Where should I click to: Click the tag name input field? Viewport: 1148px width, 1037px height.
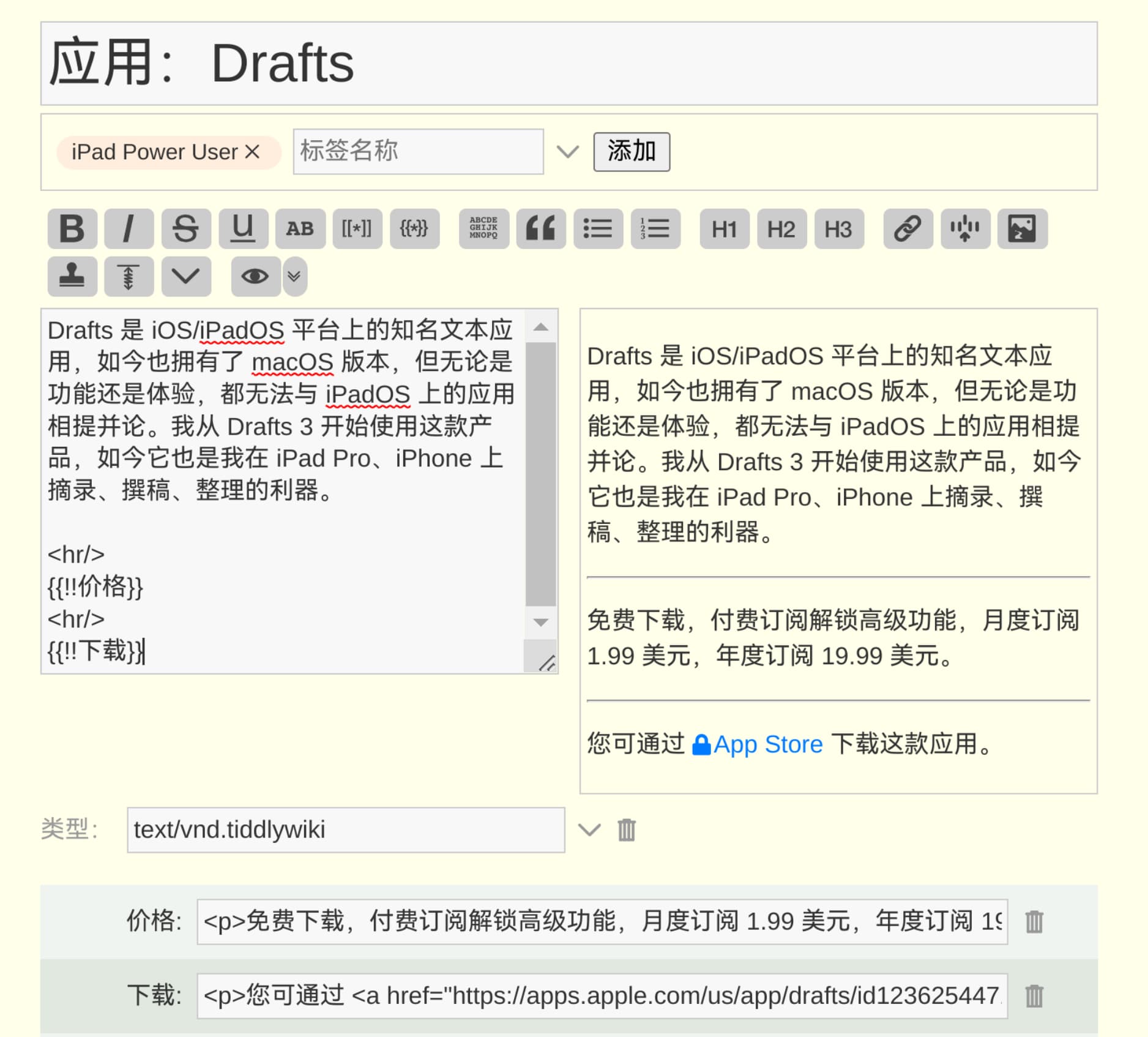coord(419,151)
